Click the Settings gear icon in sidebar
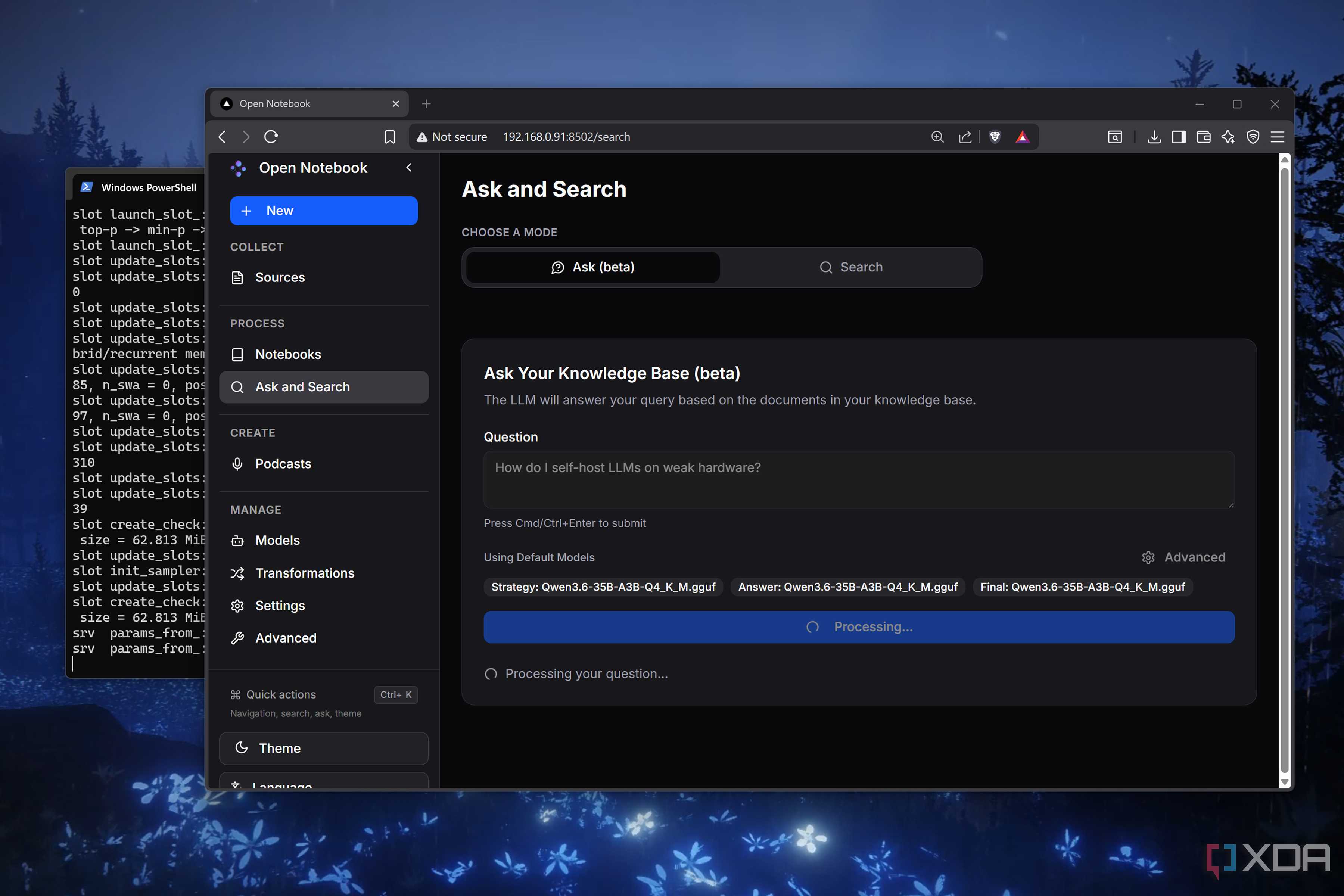Screen dimensions: 1344x896 tap(237, 606)
